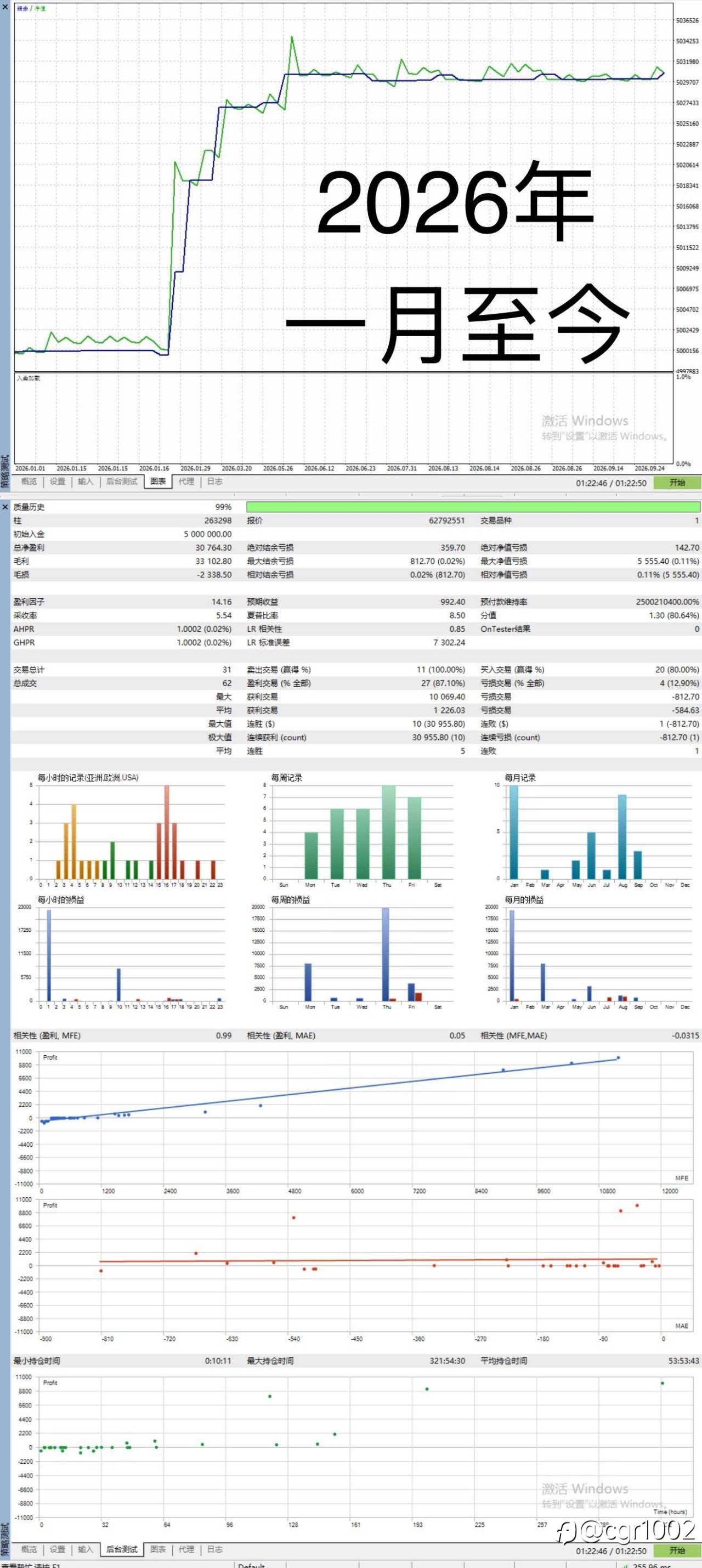Select the Jan bar in 每月记录 chart

pos(514,831)
